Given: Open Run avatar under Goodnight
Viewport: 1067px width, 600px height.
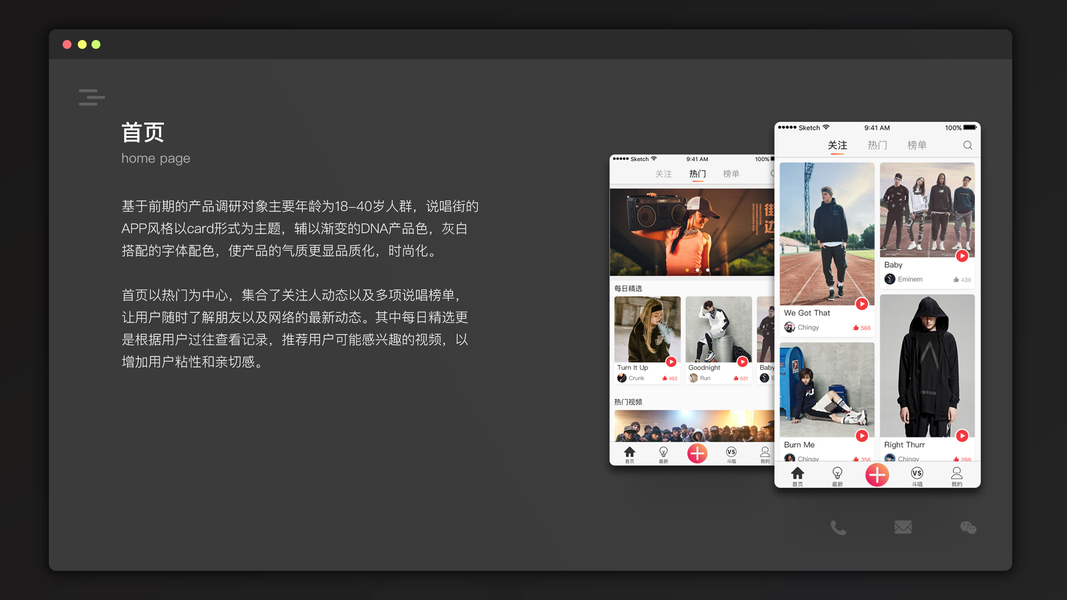Looking at the screenshot, I should [x=693, y=378].
